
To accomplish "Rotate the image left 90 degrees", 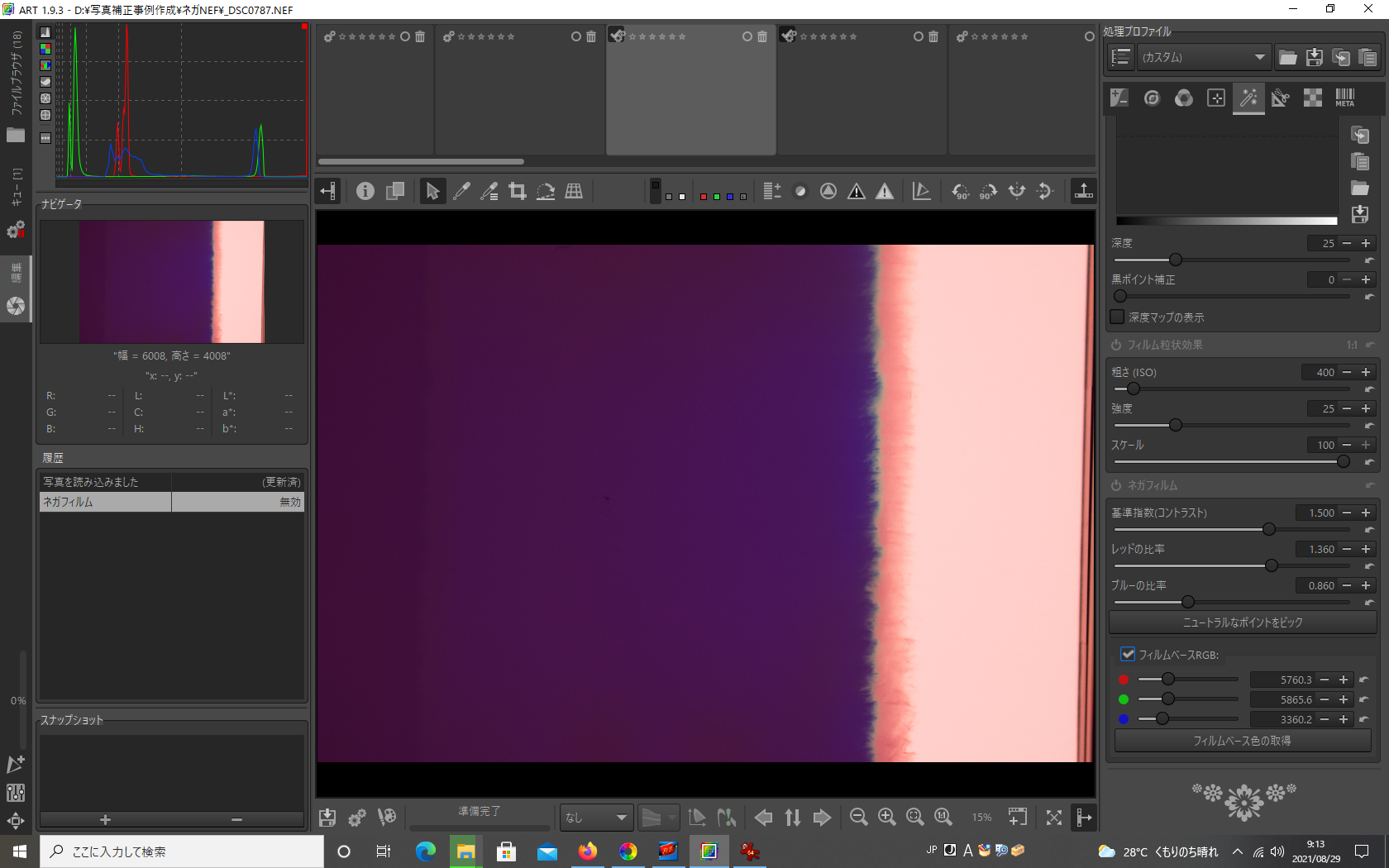I will click(x=961, y=191).
